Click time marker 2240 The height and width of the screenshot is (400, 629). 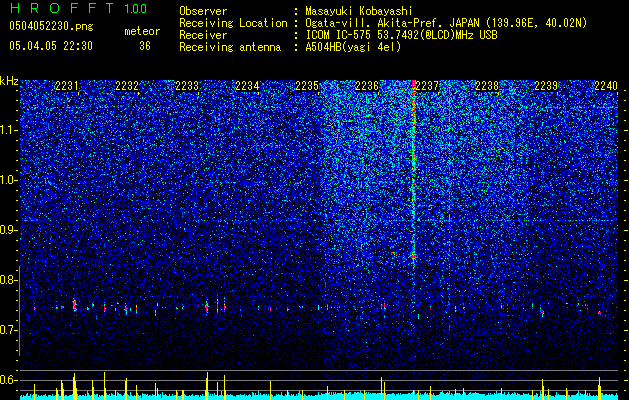pos(606,85)
